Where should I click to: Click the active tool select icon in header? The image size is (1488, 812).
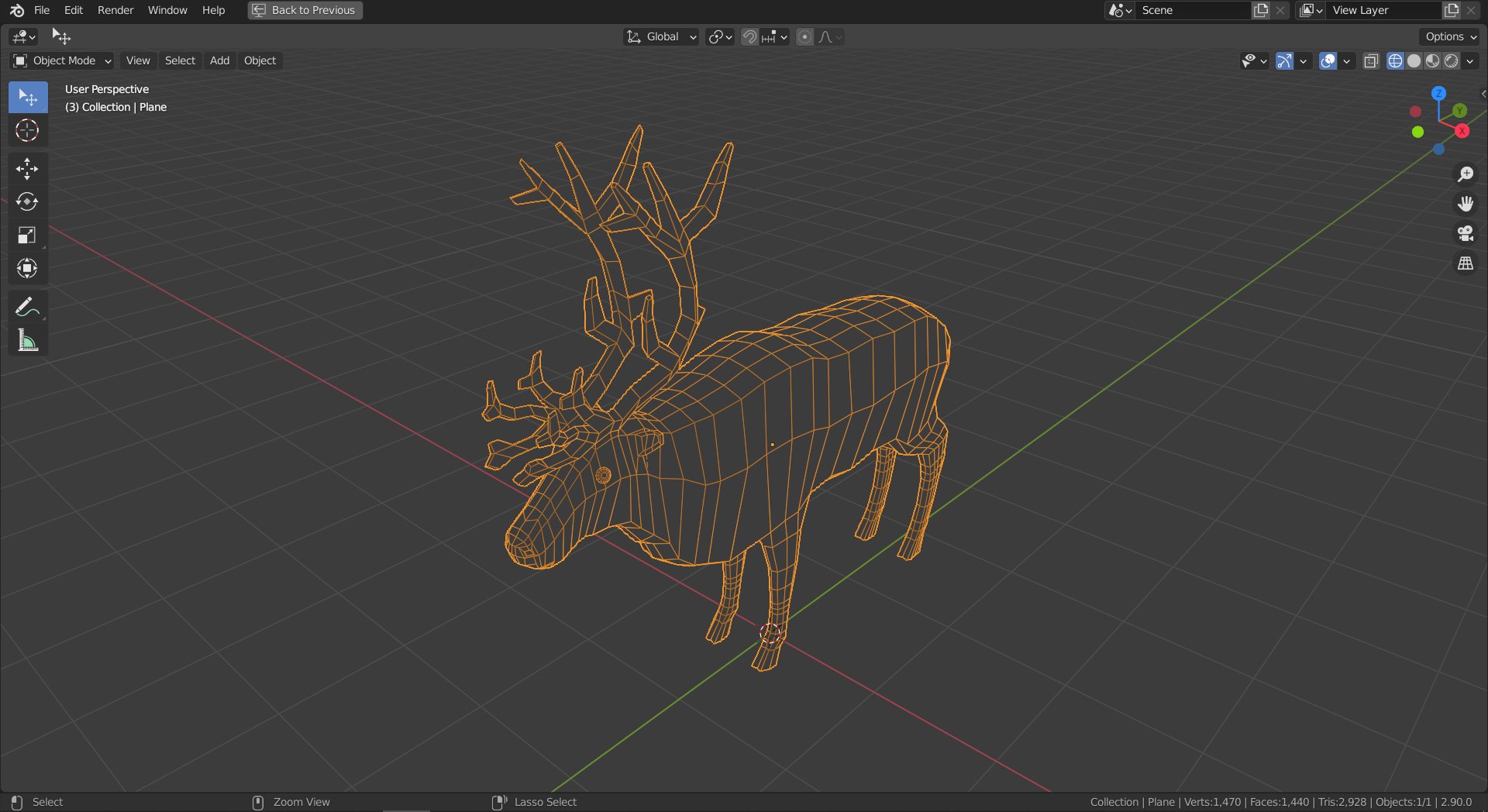pyautogui.click(x=60, y=36)
